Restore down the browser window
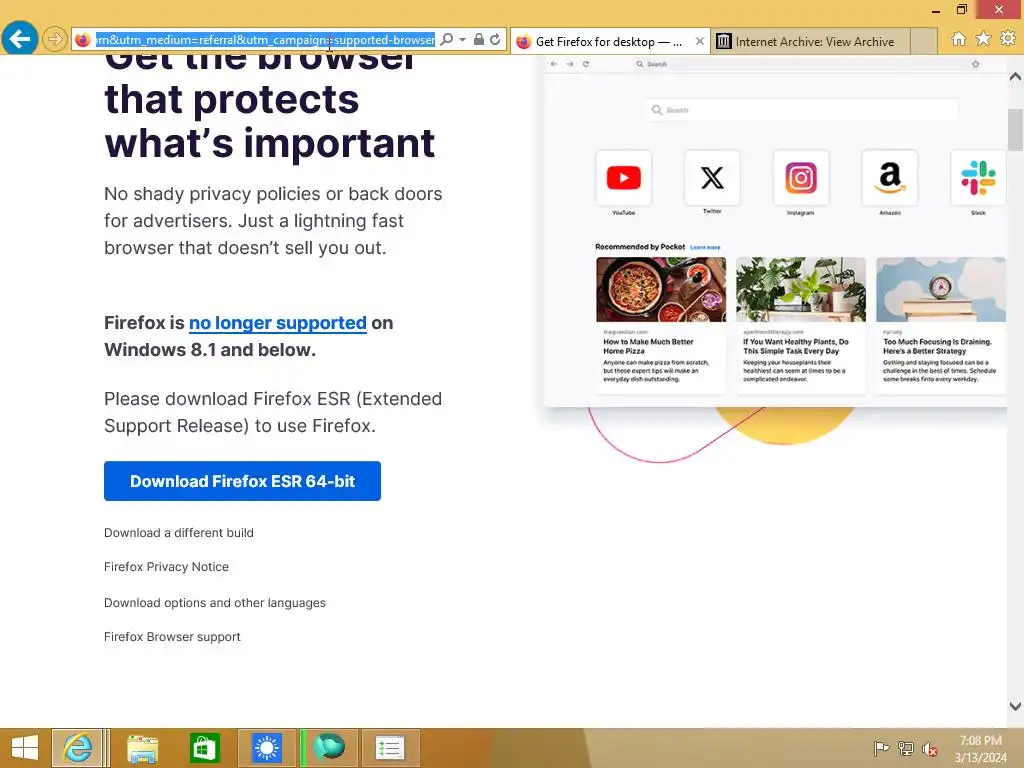The height and width of the screenshot is (768, 1024). pyautogui.click(x=961, y=9)
